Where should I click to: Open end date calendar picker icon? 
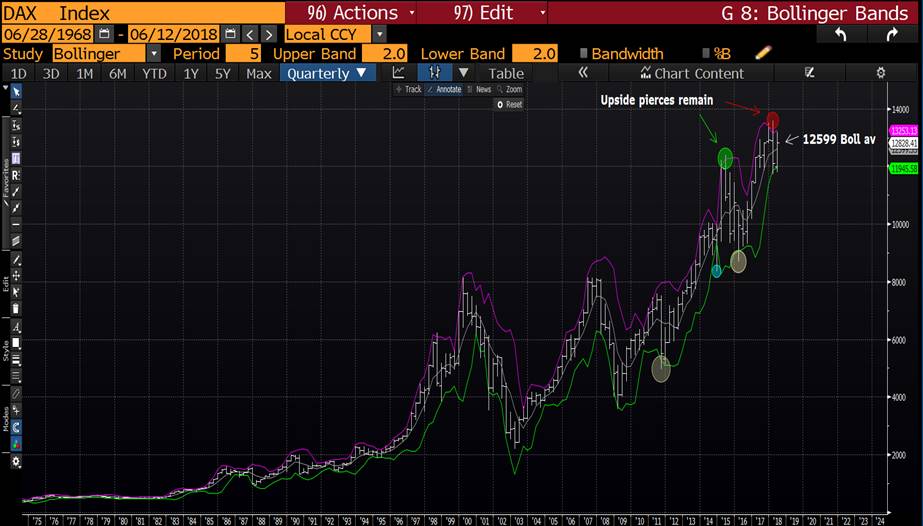click(x=230, y=34)
